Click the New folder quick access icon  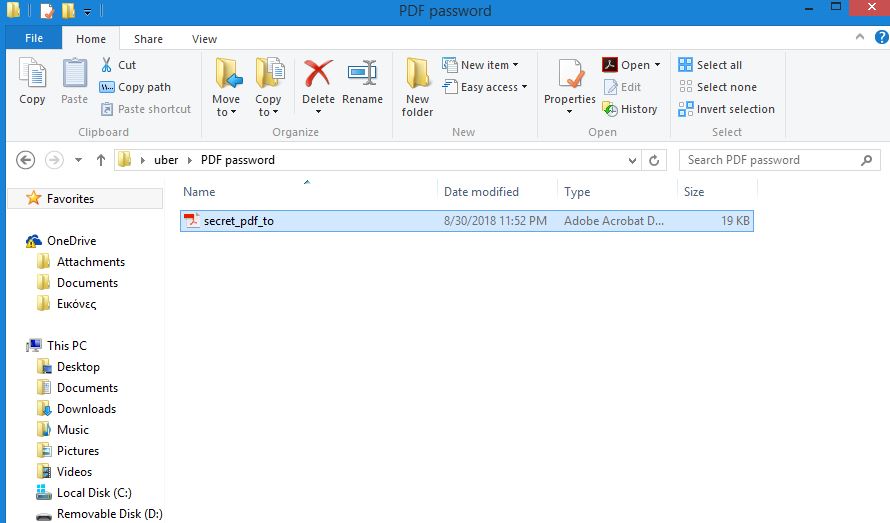68,10
